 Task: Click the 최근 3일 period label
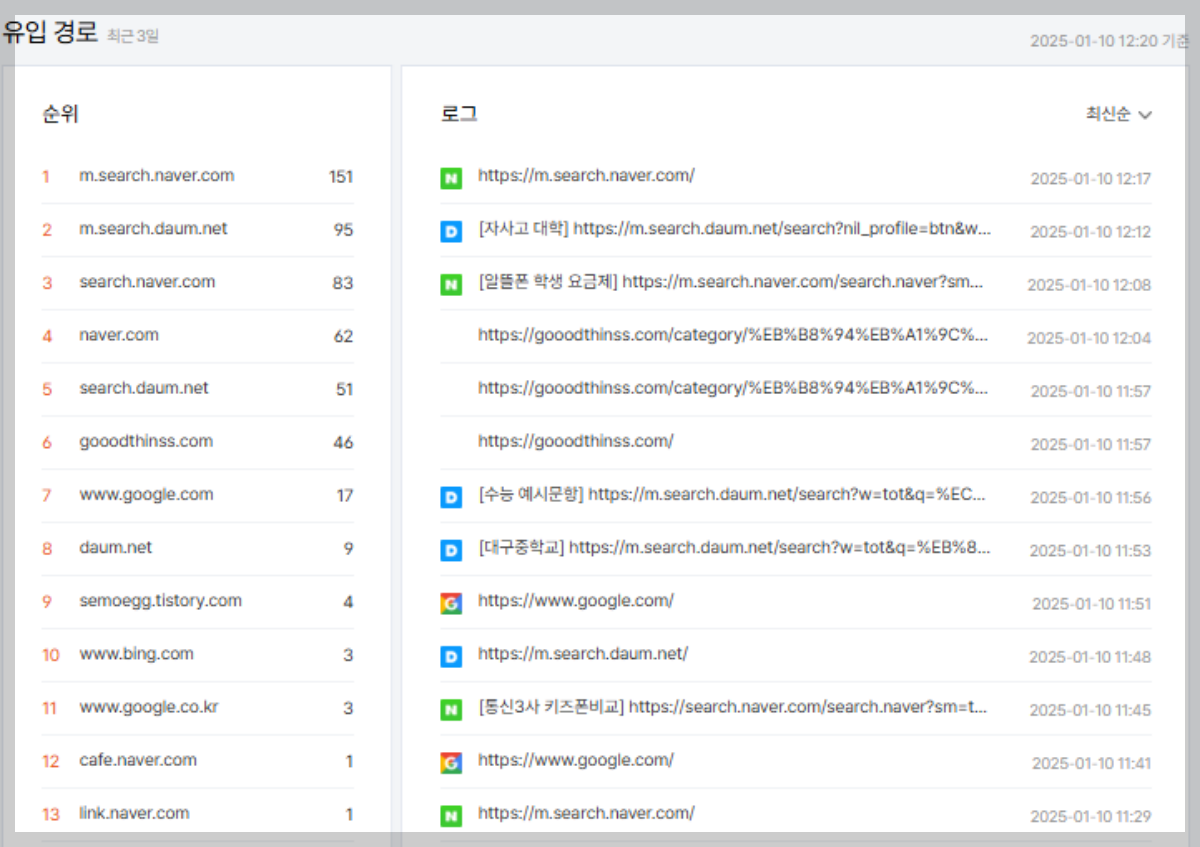[x=132, y=37]
